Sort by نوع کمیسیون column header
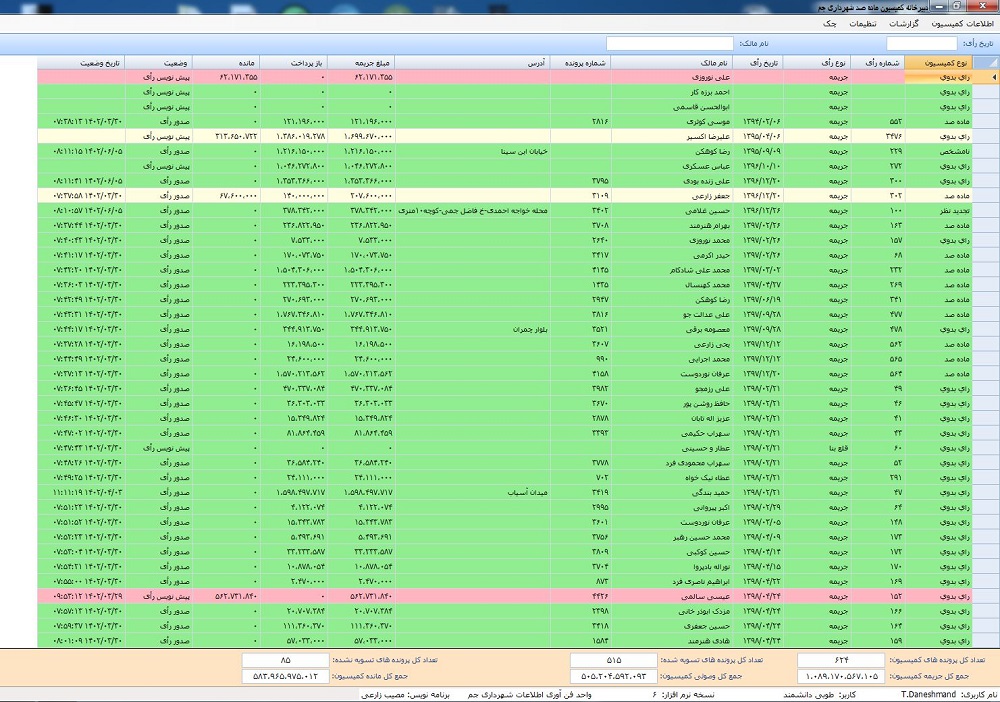 pos(938,62)
